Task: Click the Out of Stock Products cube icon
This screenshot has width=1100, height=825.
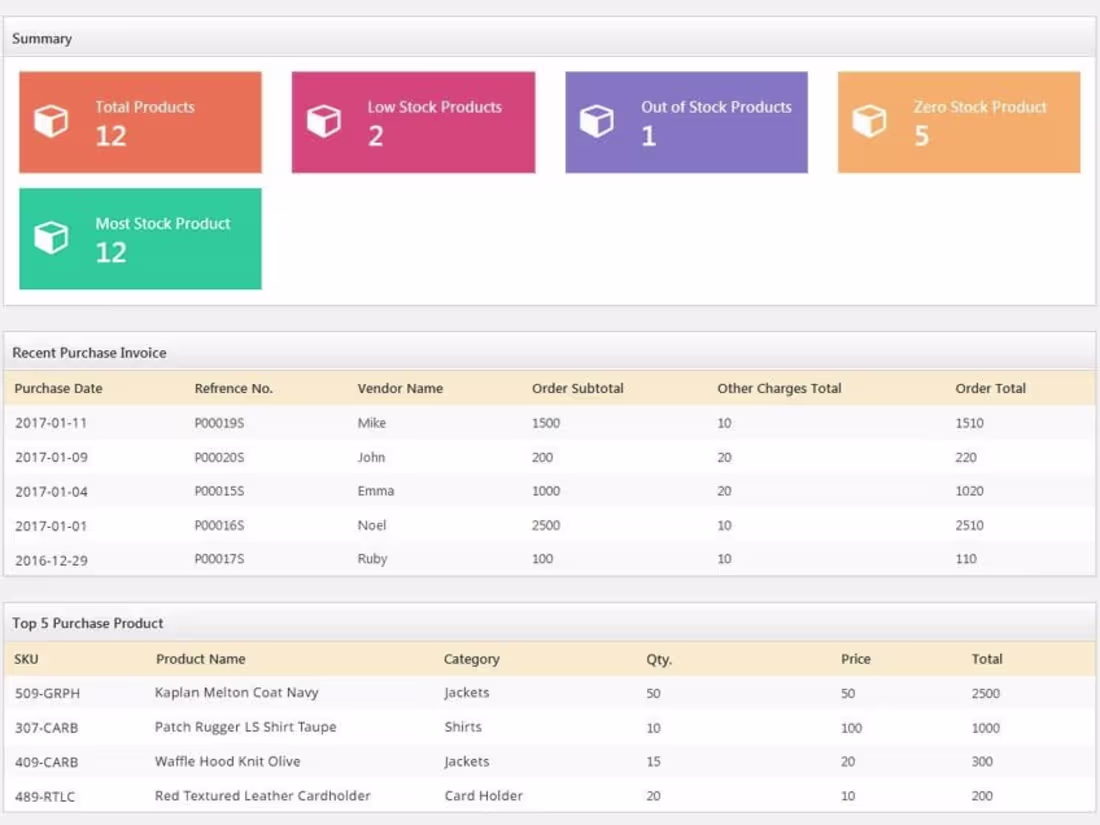Action: 596,120
